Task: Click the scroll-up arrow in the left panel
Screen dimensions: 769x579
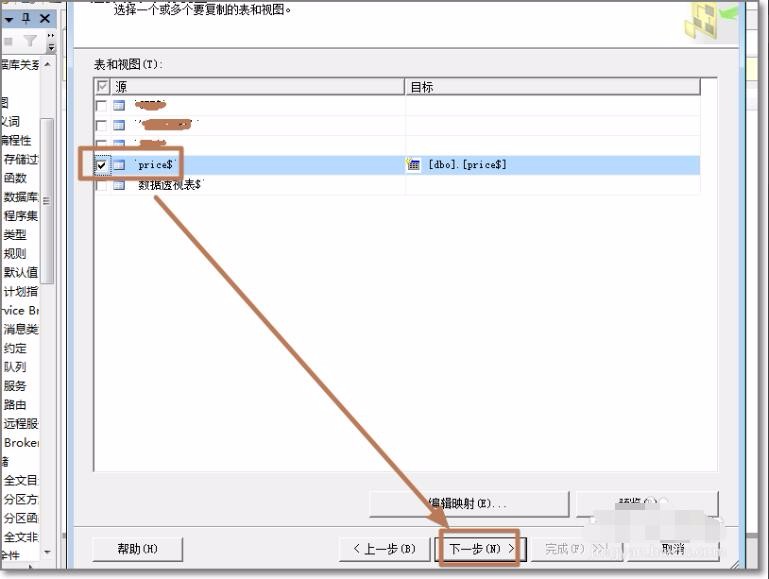Action: pos(47,64)
